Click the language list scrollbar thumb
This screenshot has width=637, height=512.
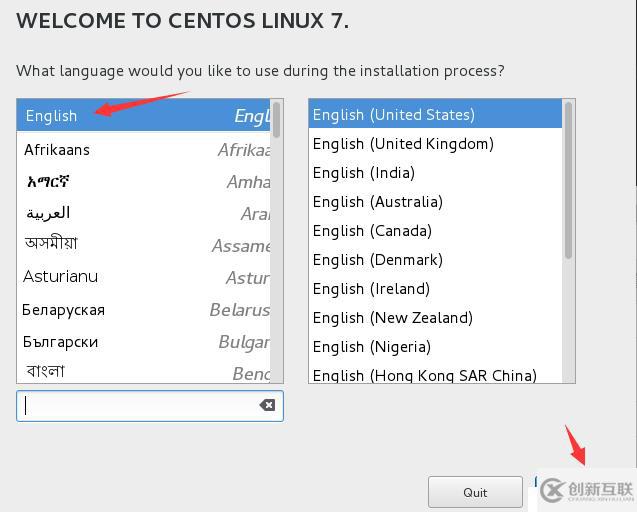(277, 120)
